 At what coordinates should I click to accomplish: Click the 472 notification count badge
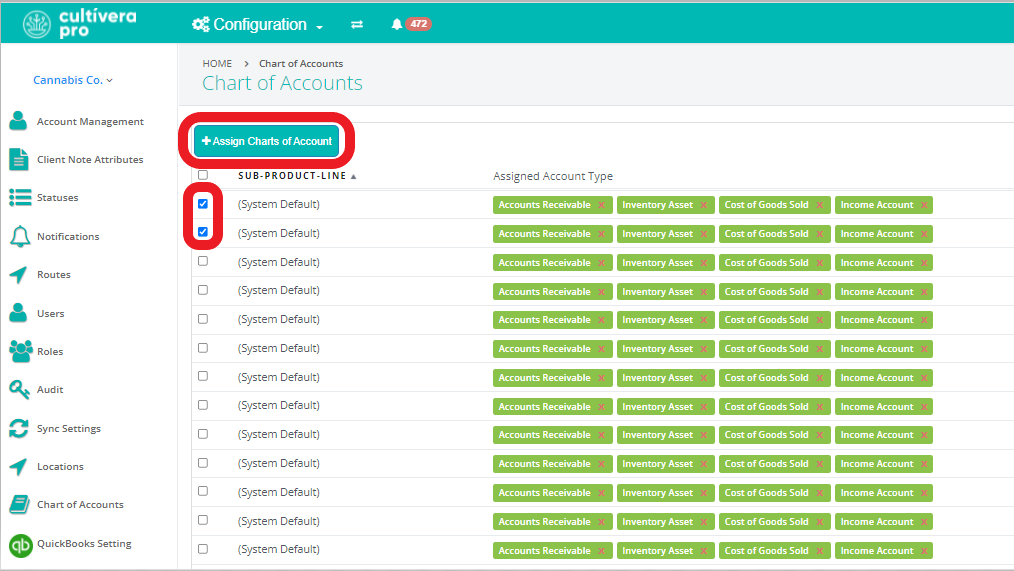[x=418, y=24]
